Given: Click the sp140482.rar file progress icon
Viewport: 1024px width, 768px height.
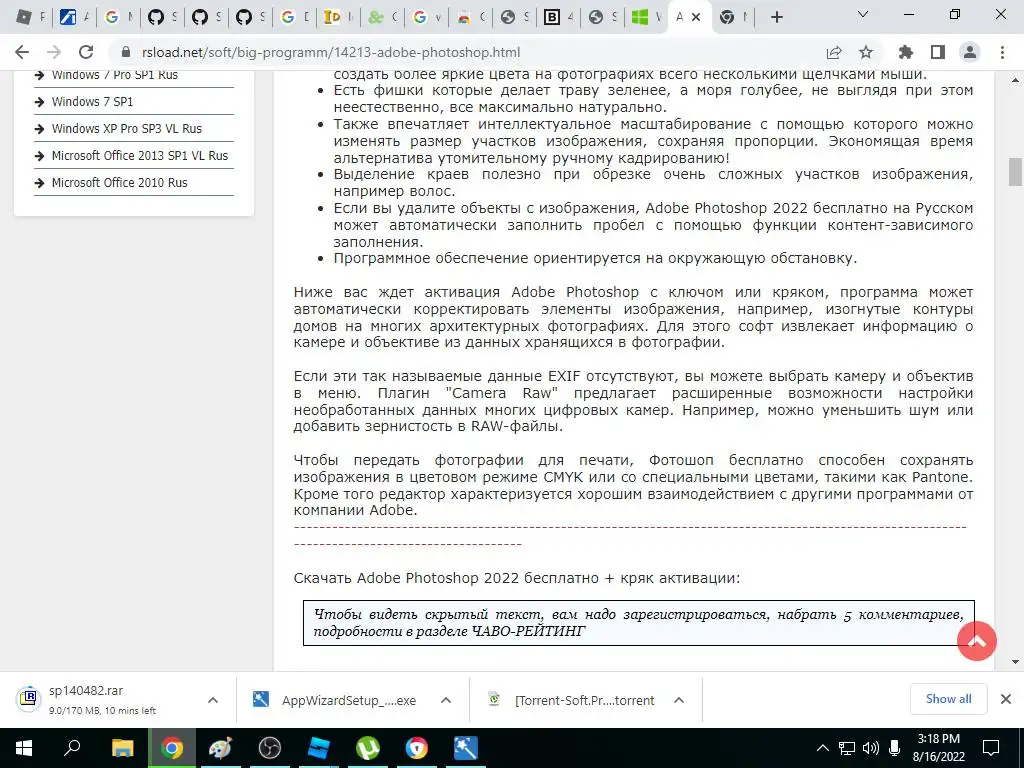Looking at the screenshot, I should 29,699.
